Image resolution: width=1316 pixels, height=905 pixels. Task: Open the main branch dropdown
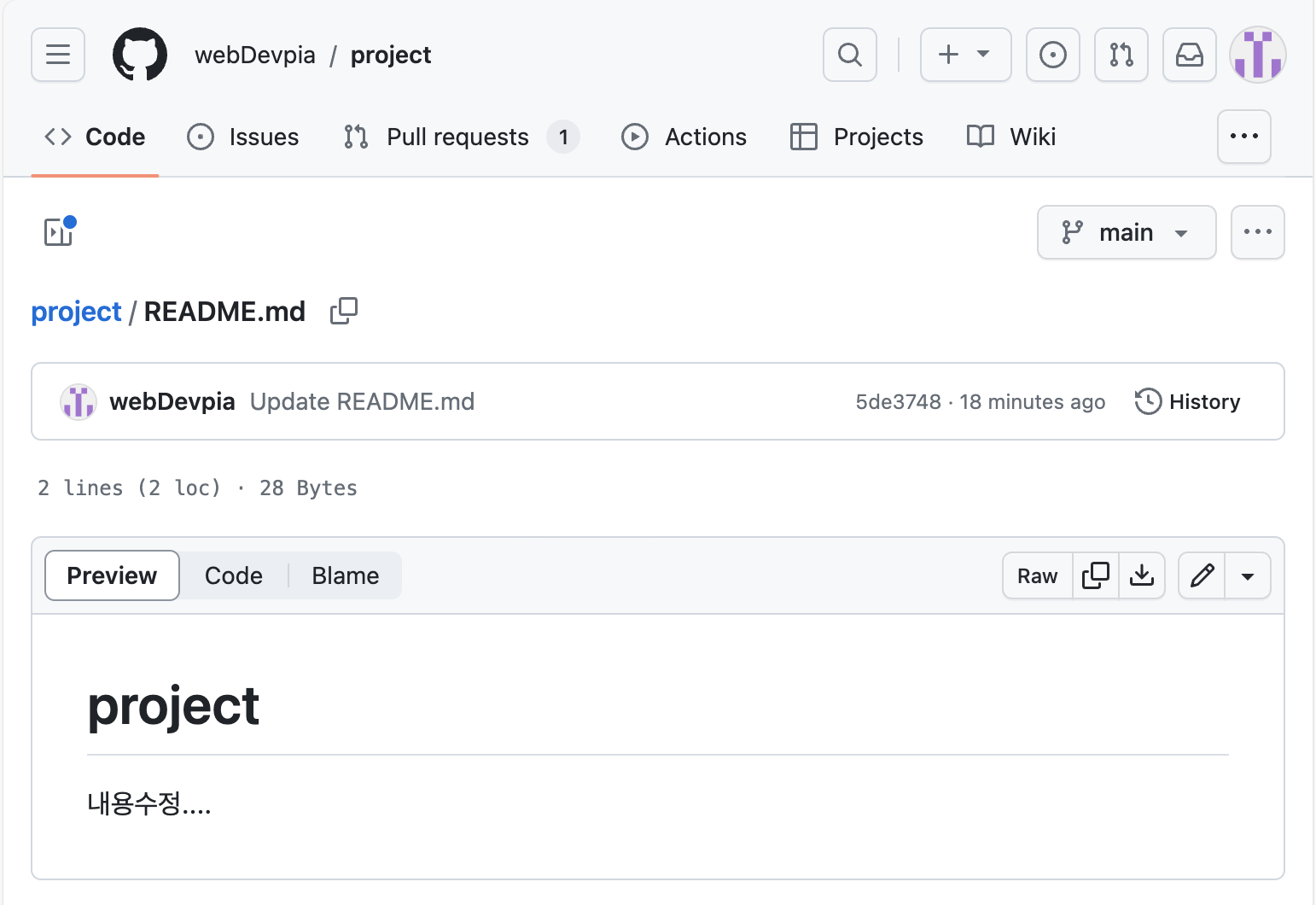click(1127, 232)
